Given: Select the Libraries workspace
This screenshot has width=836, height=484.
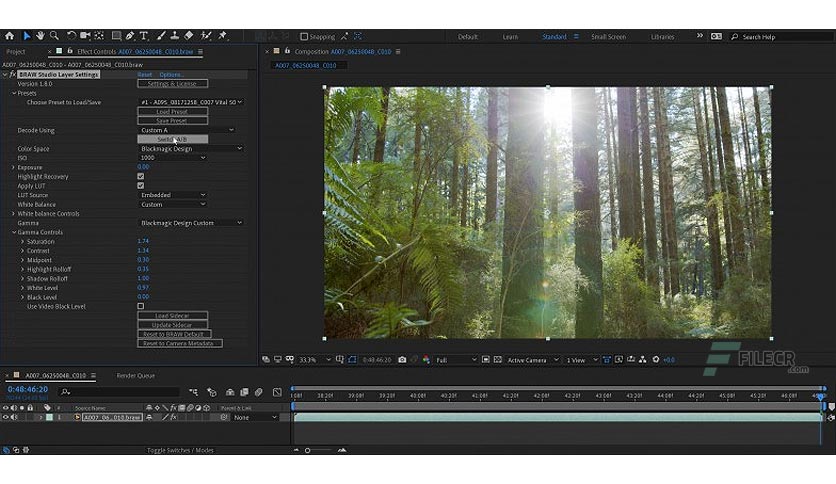Looking at the screenshot, I should click(x=662, y=37).
